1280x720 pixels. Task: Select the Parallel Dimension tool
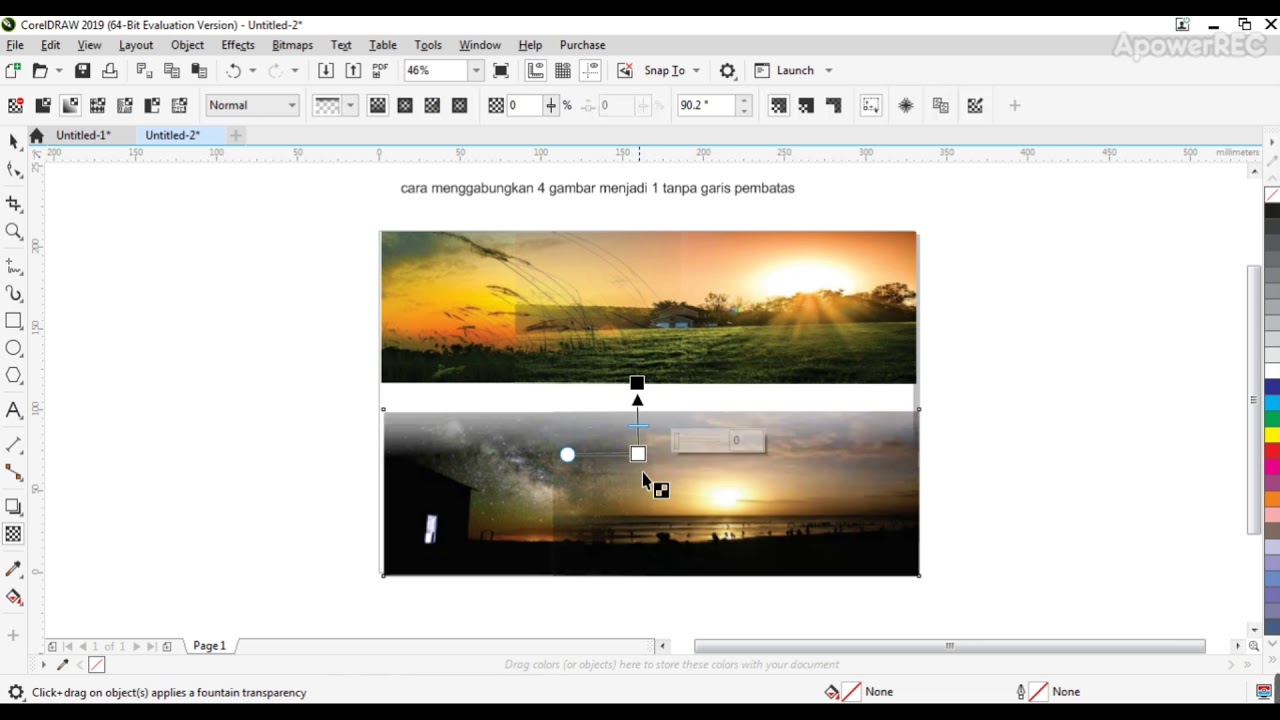(x=14, y=445)
